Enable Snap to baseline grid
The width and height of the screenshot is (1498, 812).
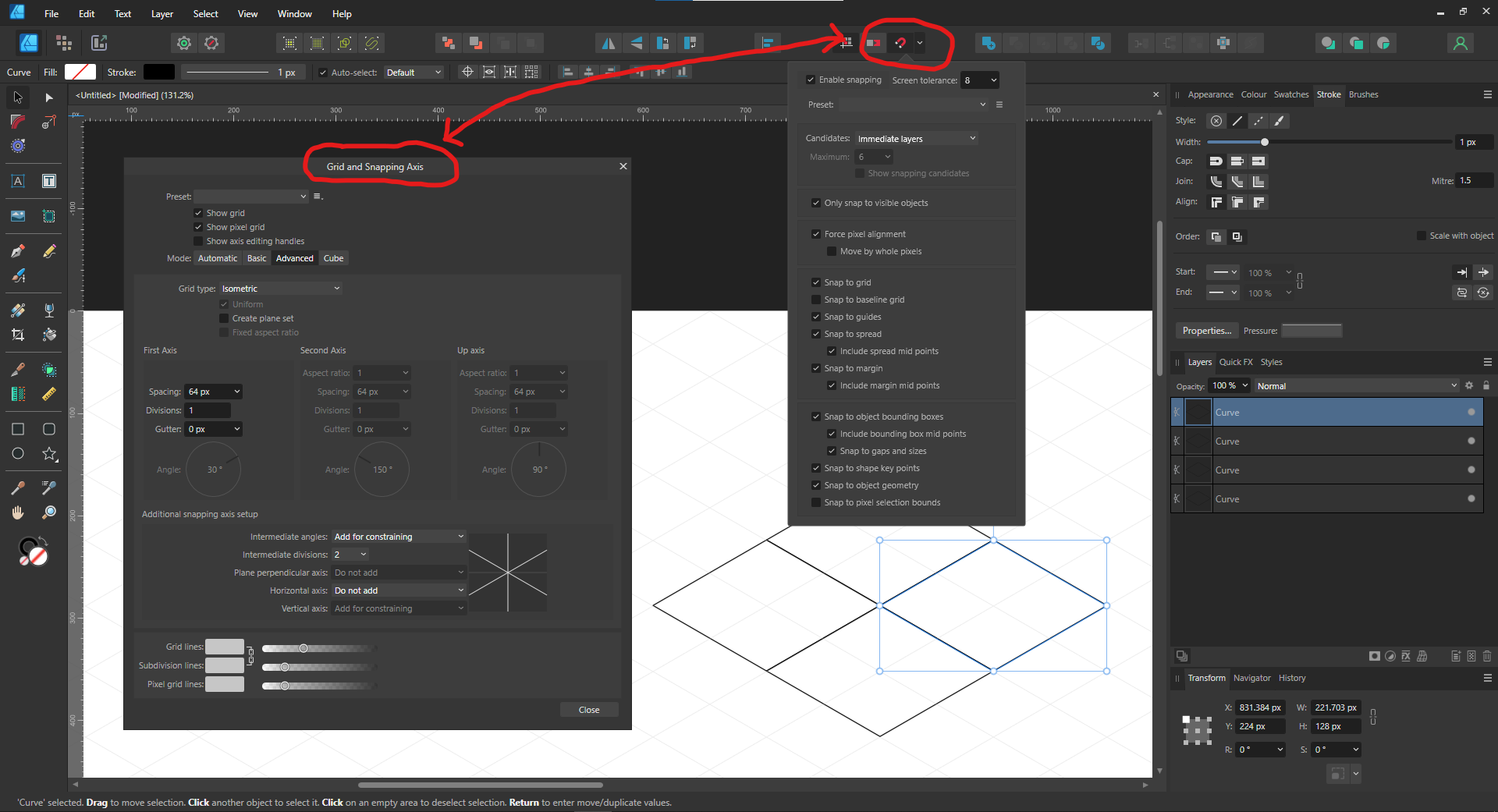816,300
